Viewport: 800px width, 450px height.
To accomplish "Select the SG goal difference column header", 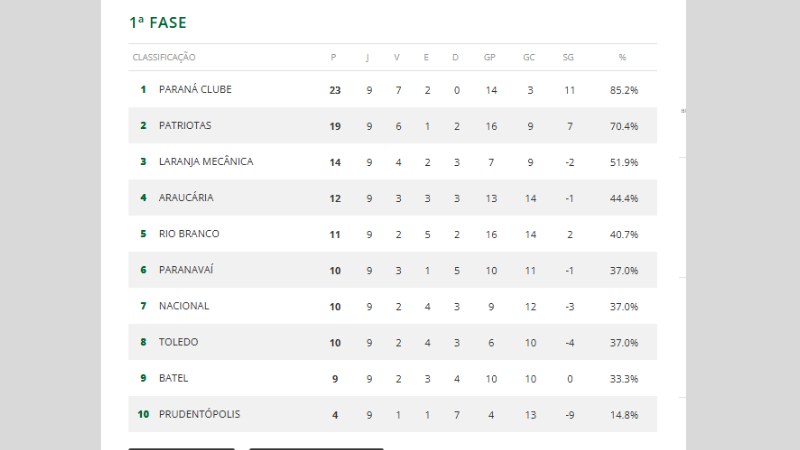I will [569, 57].
